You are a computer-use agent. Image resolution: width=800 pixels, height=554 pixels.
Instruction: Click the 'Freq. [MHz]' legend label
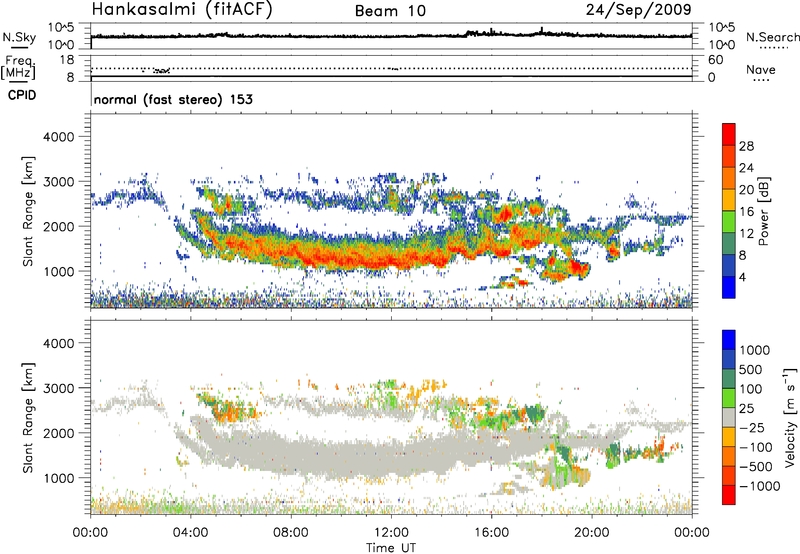pyautogui.click(x=19, y=68)
